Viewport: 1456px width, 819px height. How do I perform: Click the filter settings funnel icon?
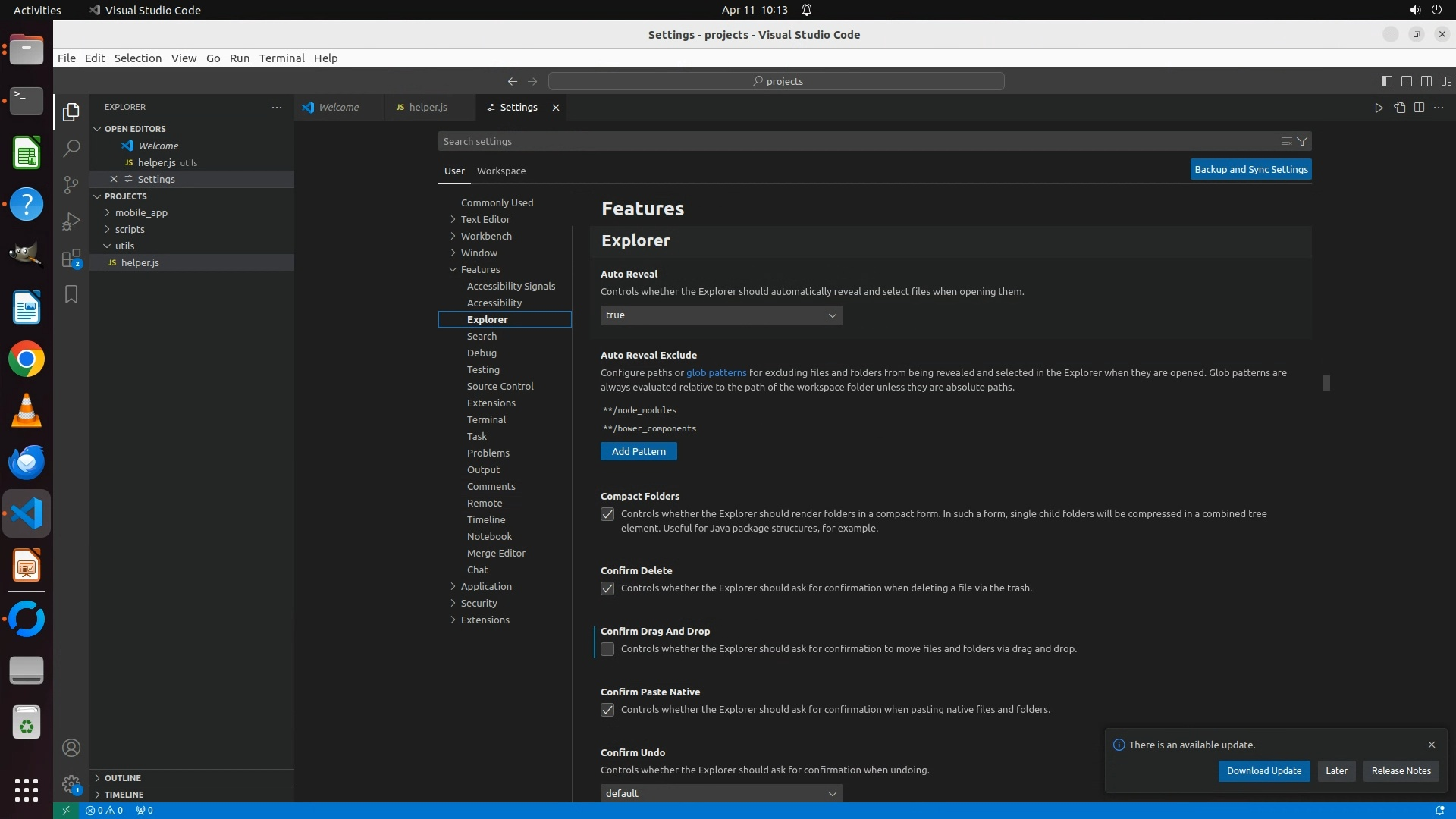(x=1302, y=141)
